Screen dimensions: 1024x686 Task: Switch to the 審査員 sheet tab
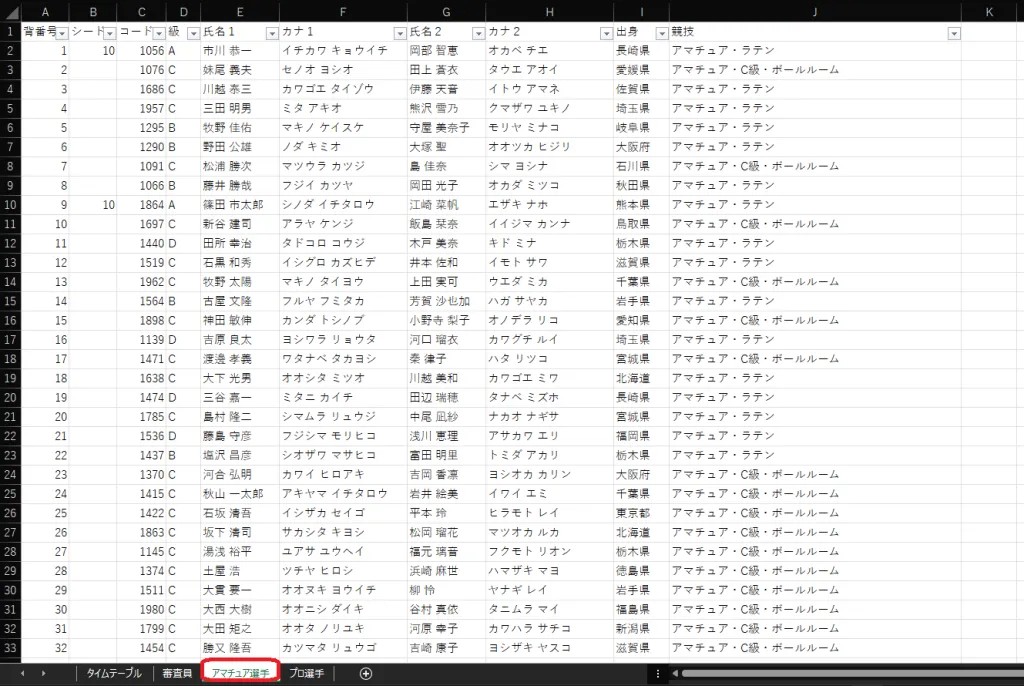176,673
